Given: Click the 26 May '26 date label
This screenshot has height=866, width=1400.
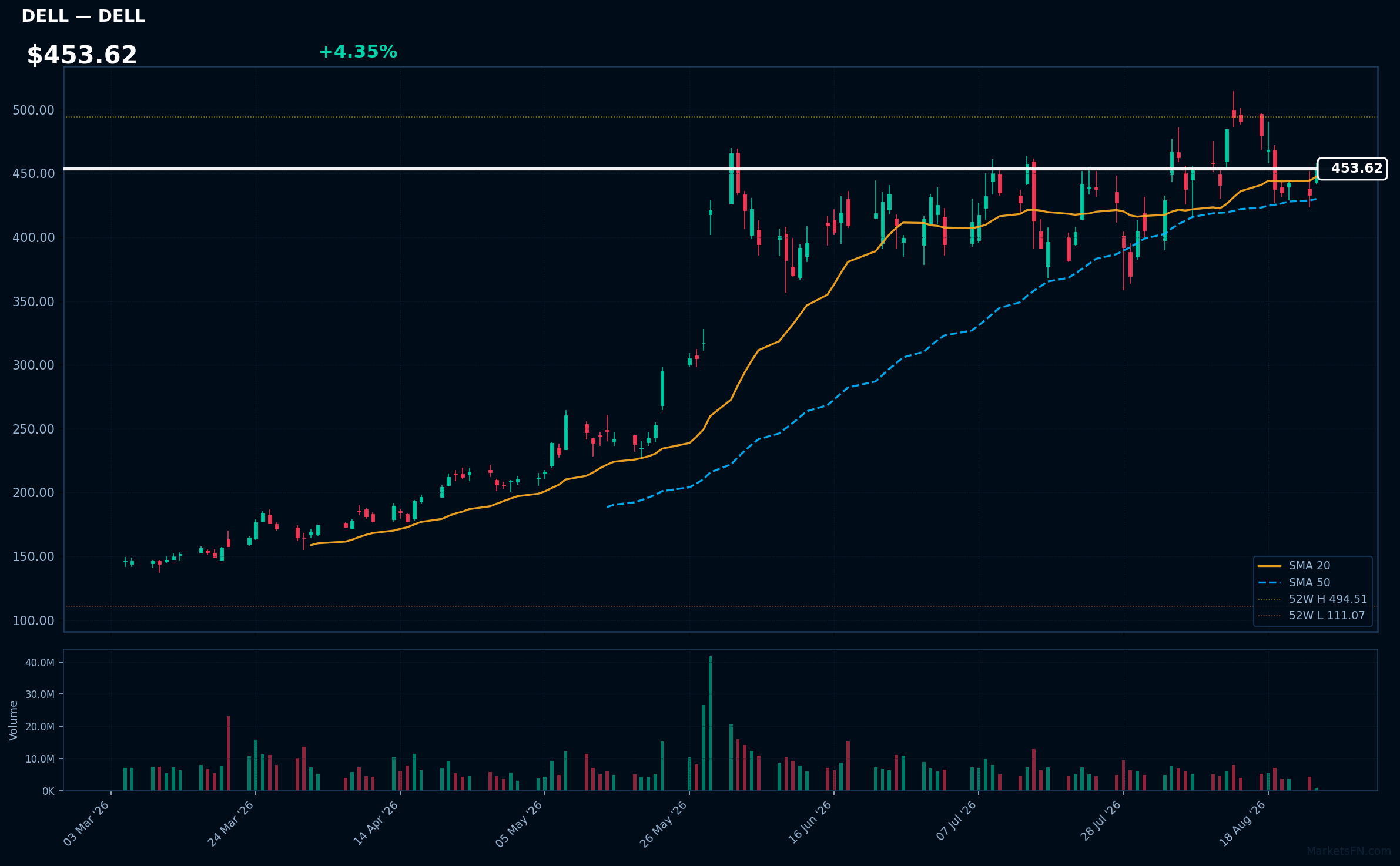Looking at the screenshot, I should pos(664,824).
